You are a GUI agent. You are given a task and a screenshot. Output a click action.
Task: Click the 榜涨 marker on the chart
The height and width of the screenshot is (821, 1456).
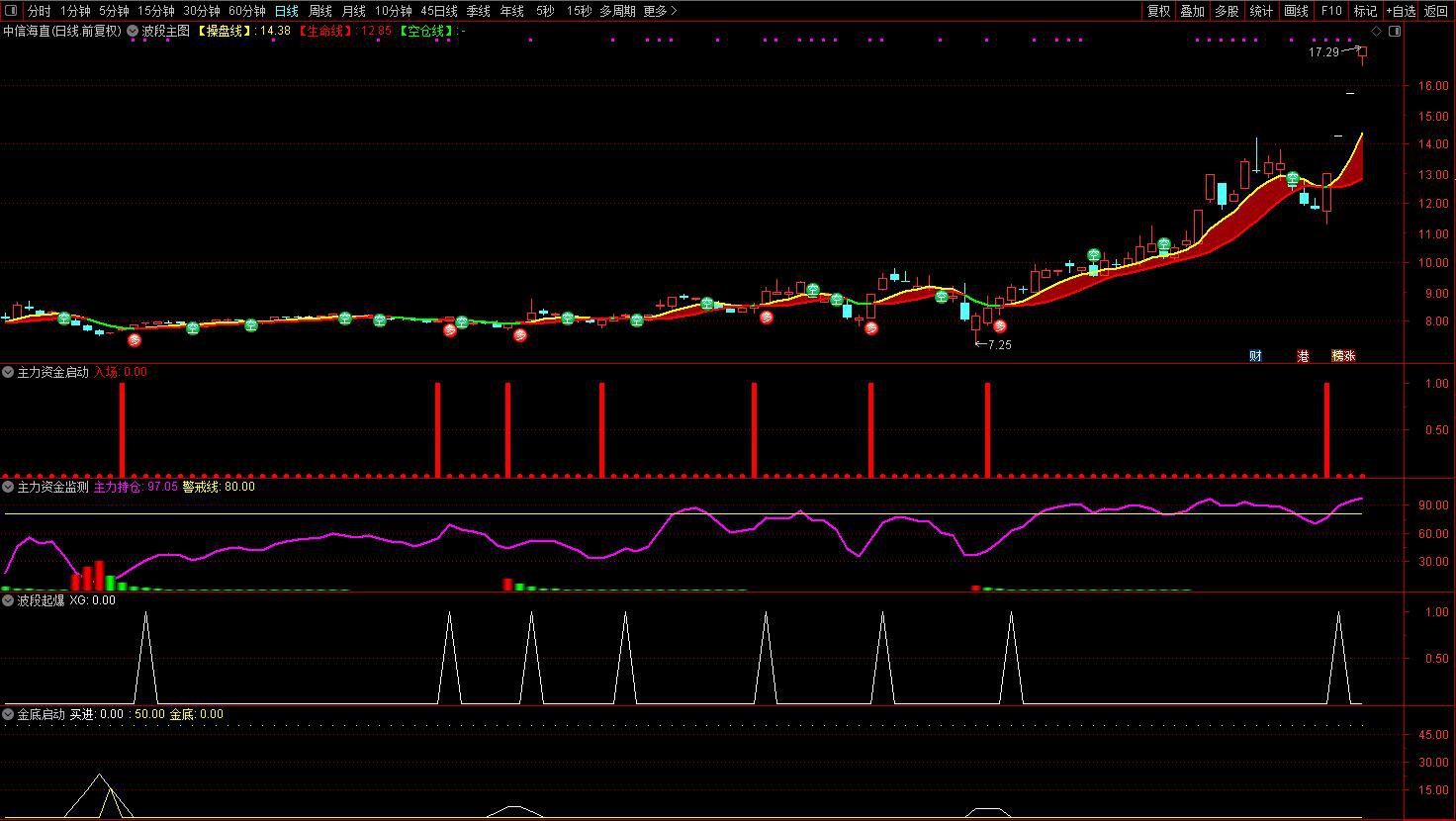tap(1343, 356)
